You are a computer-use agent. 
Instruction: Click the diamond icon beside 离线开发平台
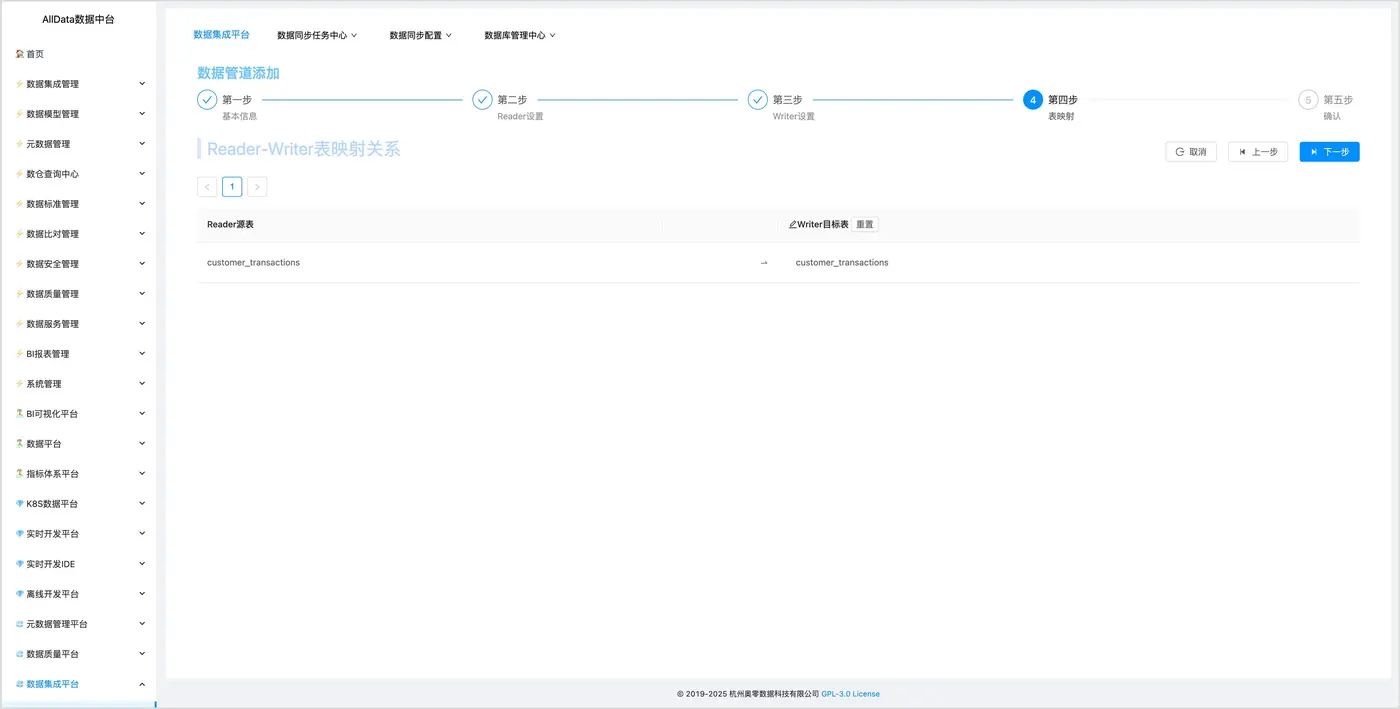point(20,594)
